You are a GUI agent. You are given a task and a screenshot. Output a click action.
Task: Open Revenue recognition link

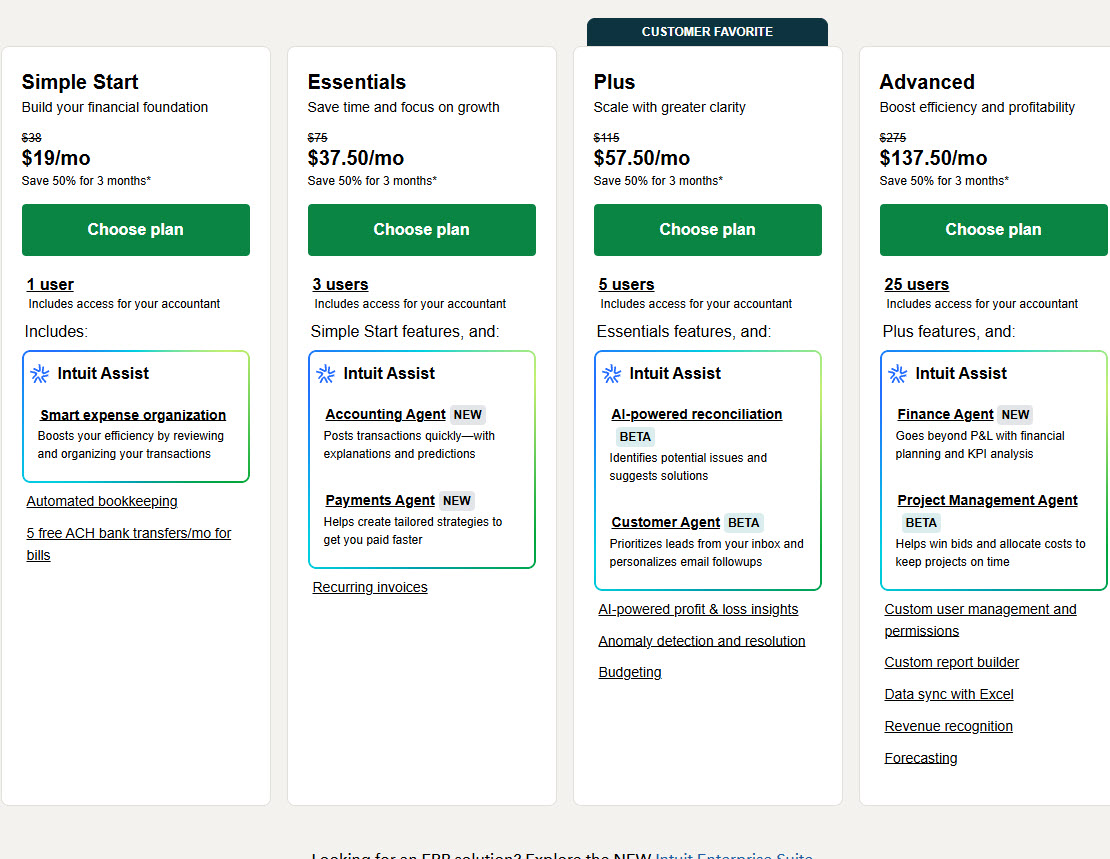coord(949,726)
